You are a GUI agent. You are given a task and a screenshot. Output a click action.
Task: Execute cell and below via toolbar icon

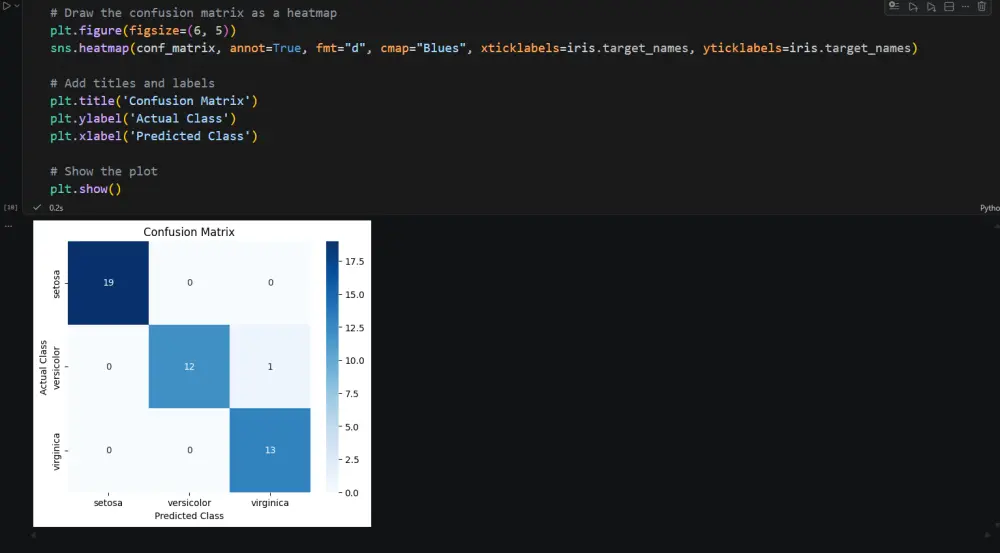pyautogui.click(x=931, y=6)
